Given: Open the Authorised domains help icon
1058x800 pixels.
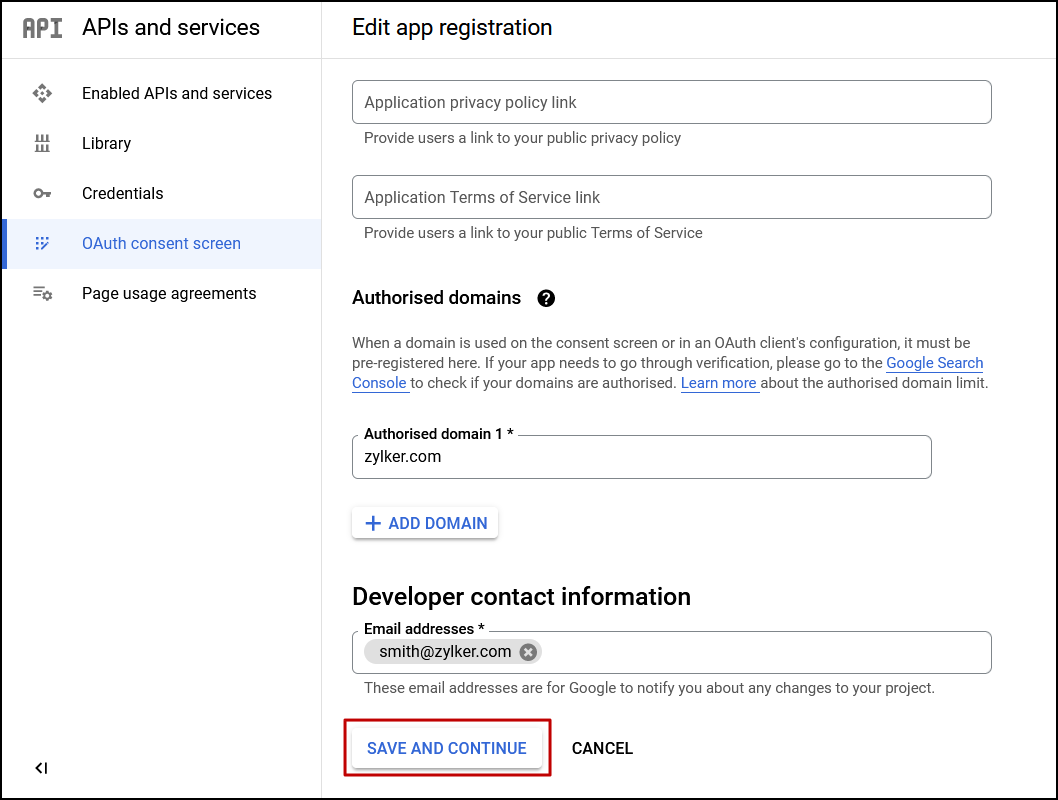Looking at the screenshot, I should 546,297.
